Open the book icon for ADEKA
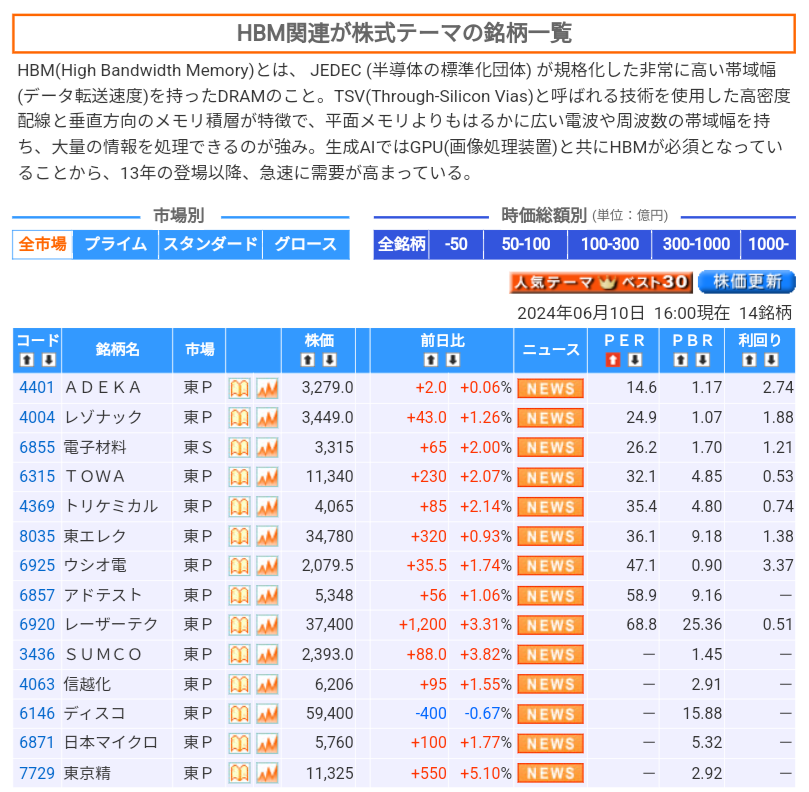This screenshot has height=792, width=809. (x=239, y=388)
